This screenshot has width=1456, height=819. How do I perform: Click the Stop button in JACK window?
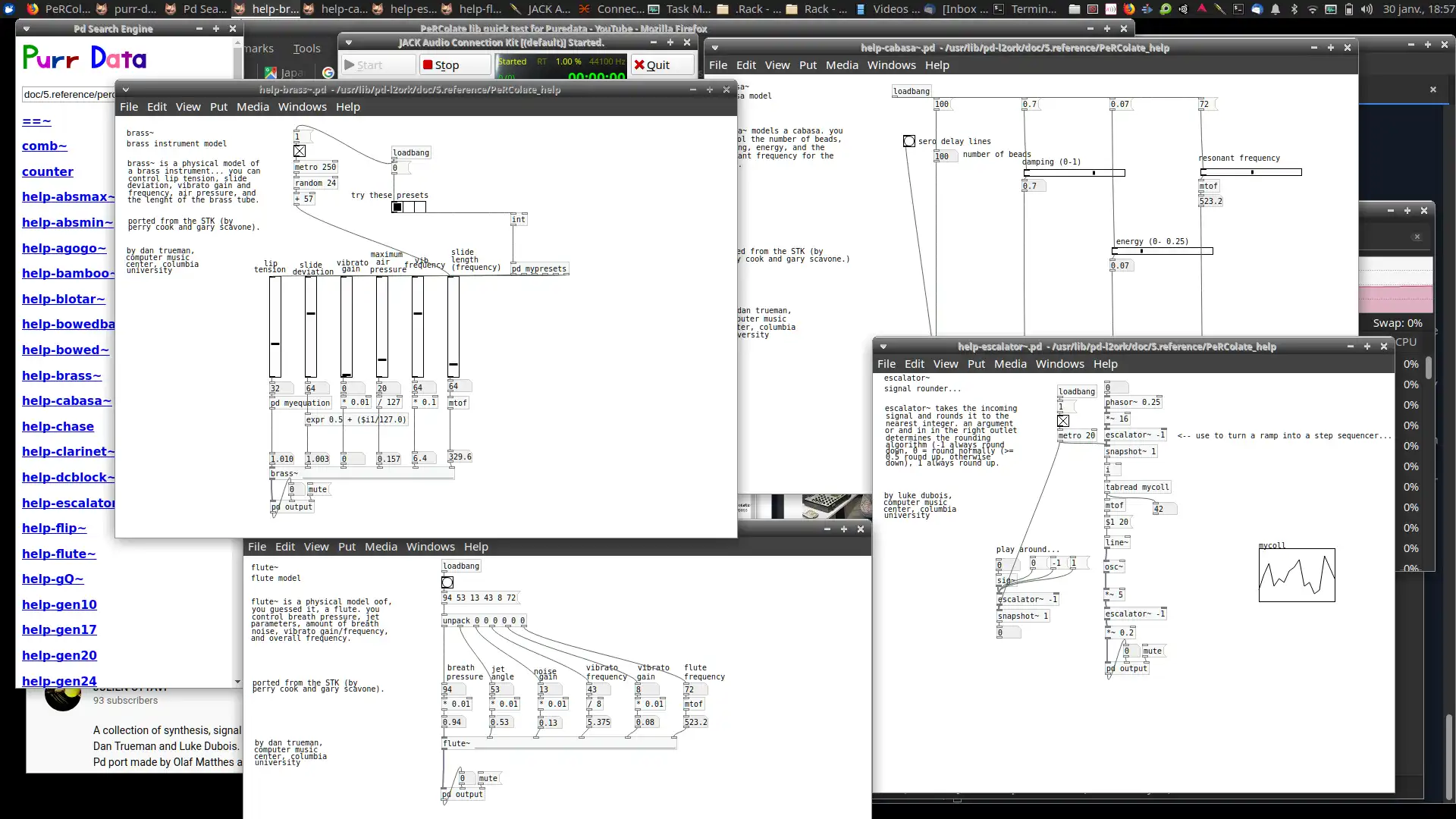coord(455,65)
